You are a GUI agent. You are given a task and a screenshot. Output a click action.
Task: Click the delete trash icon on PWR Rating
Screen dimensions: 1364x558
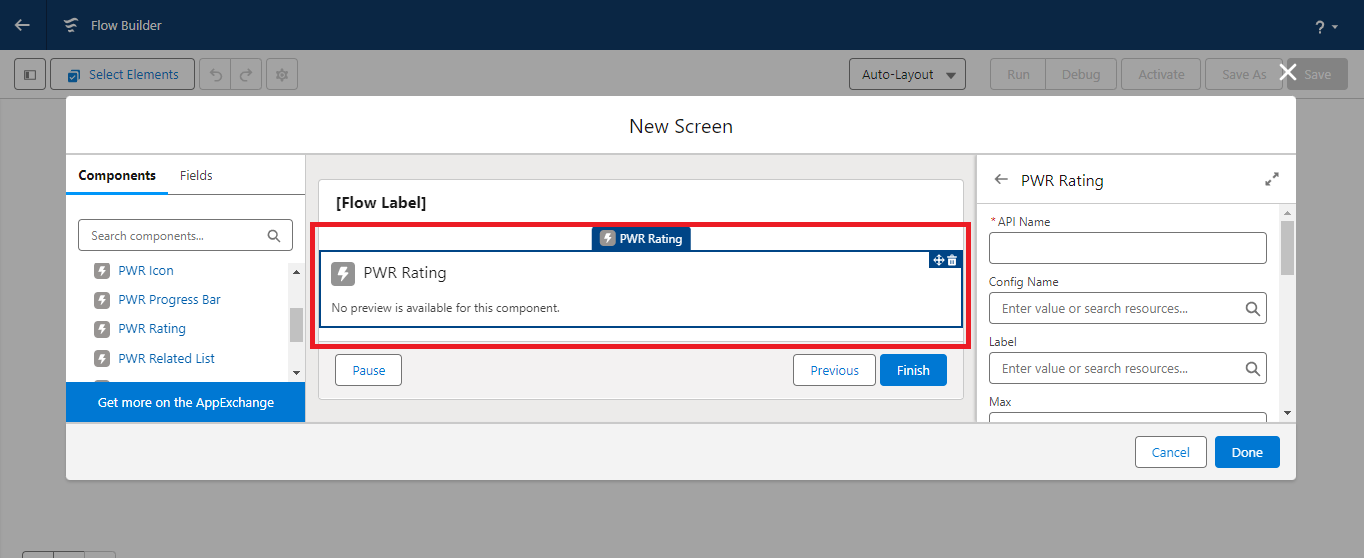[x=952, y=260]
